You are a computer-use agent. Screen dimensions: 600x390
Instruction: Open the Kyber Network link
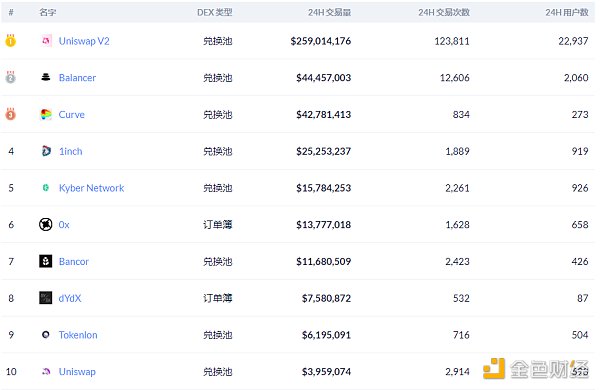click(x=91, y=188)
